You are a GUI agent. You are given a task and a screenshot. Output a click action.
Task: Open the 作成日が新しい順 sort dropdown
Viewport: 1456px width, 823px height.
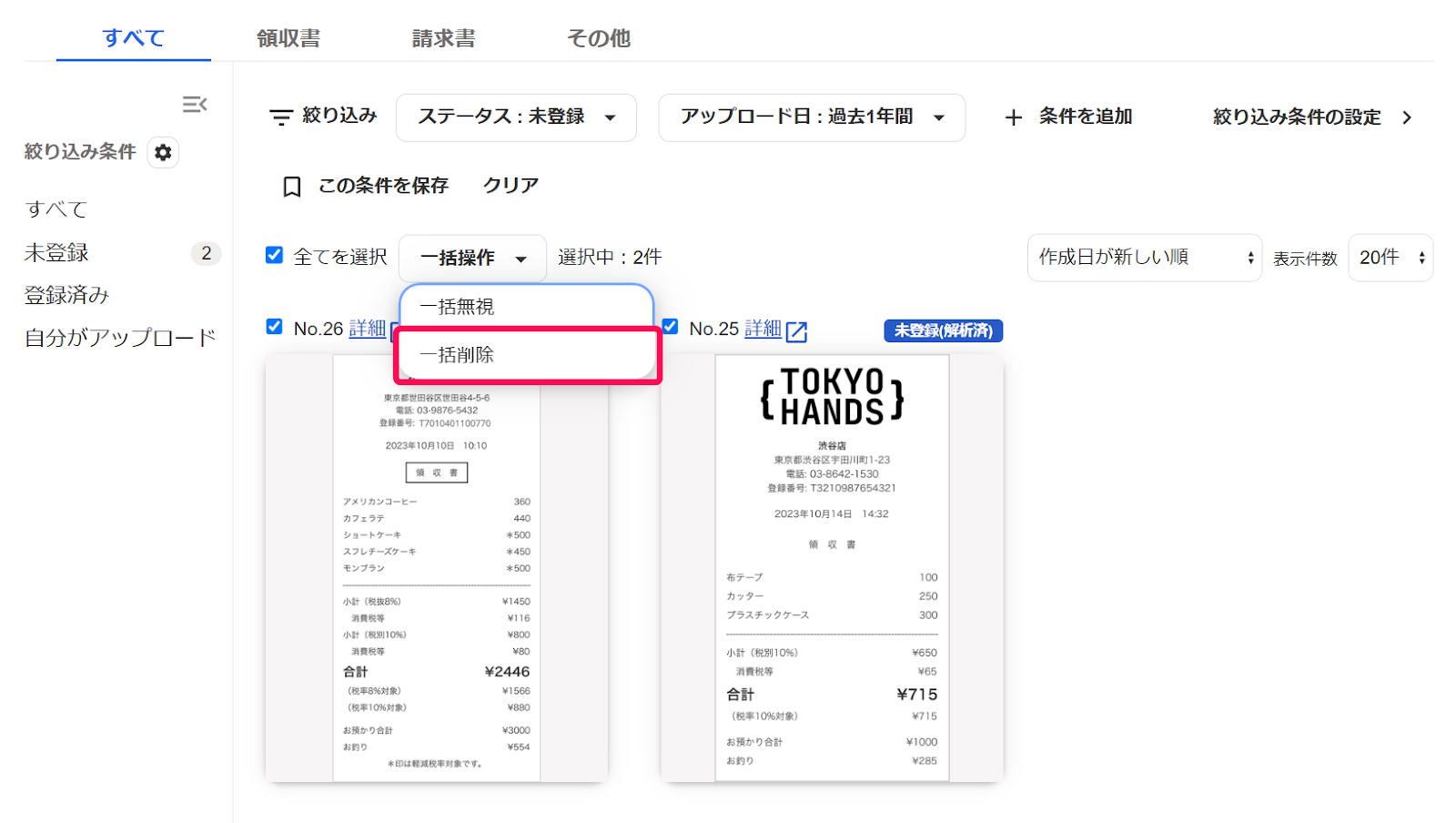(1145, 258)
